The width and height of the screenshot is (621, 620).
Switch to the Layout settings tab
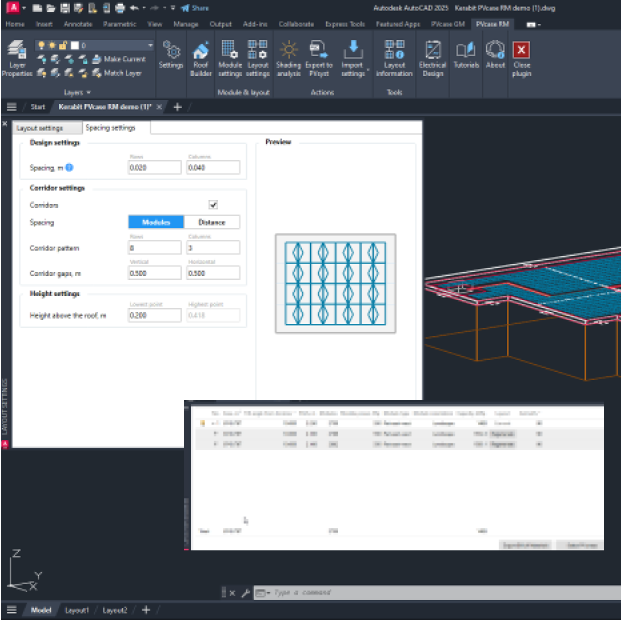(x=40, y=128)
